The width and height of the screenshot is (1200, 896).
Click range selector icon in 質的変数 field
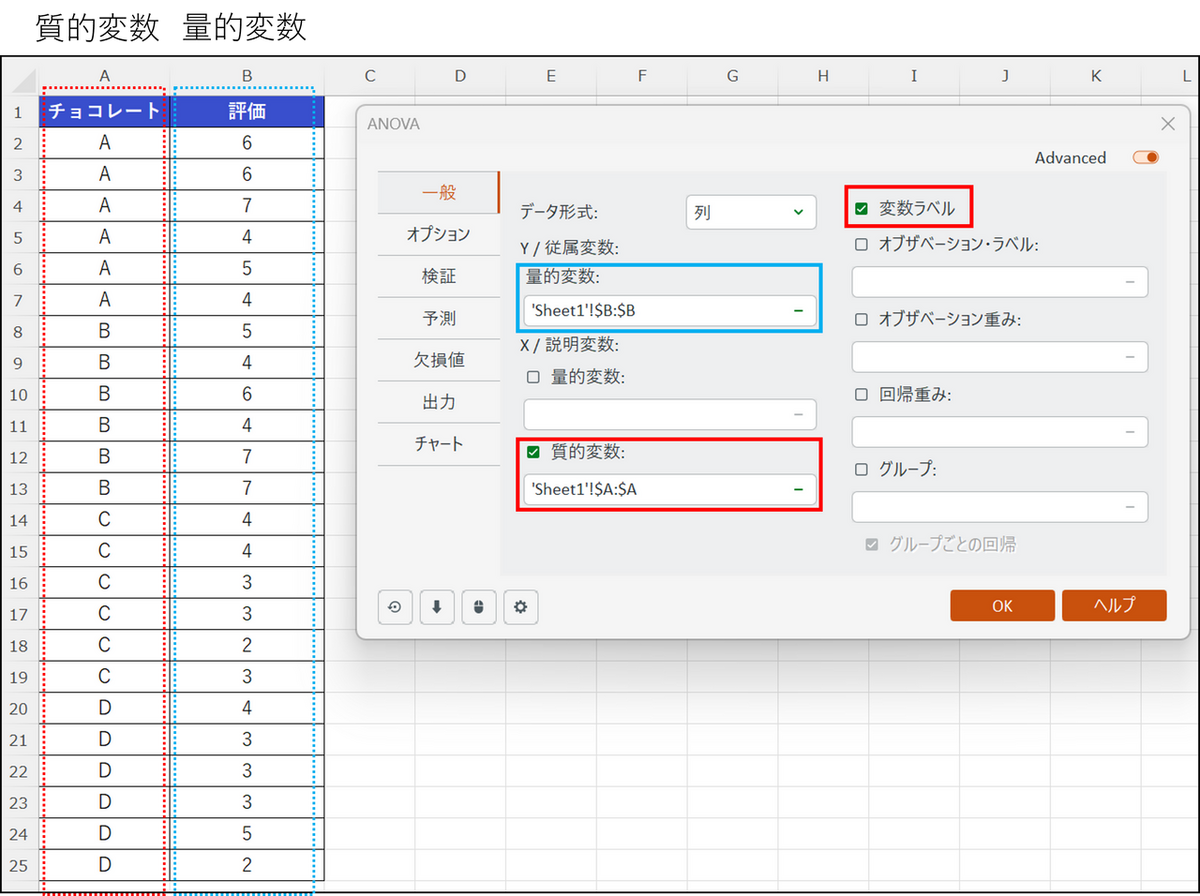[798, 489]
